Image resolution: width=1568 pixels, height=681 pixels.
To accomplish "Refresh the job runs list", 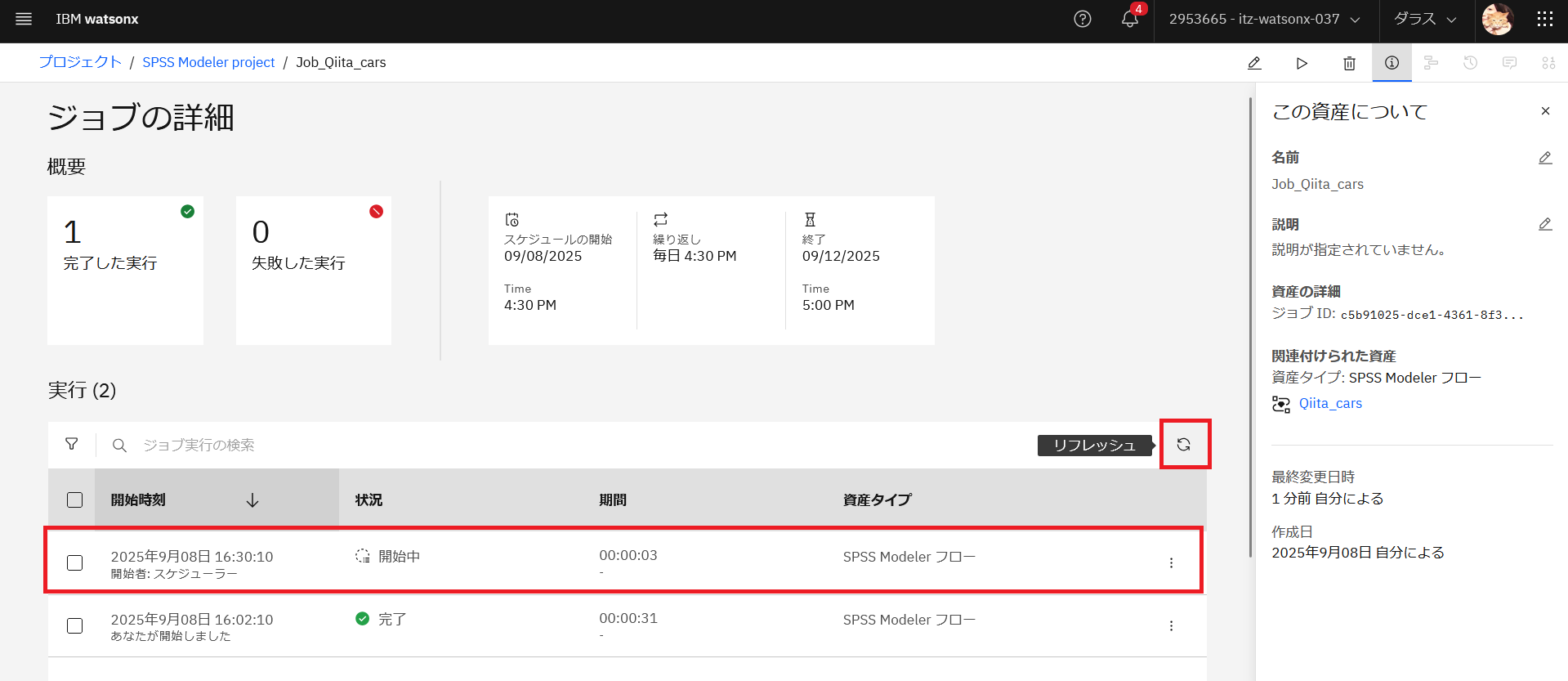I will point(1184,445).
